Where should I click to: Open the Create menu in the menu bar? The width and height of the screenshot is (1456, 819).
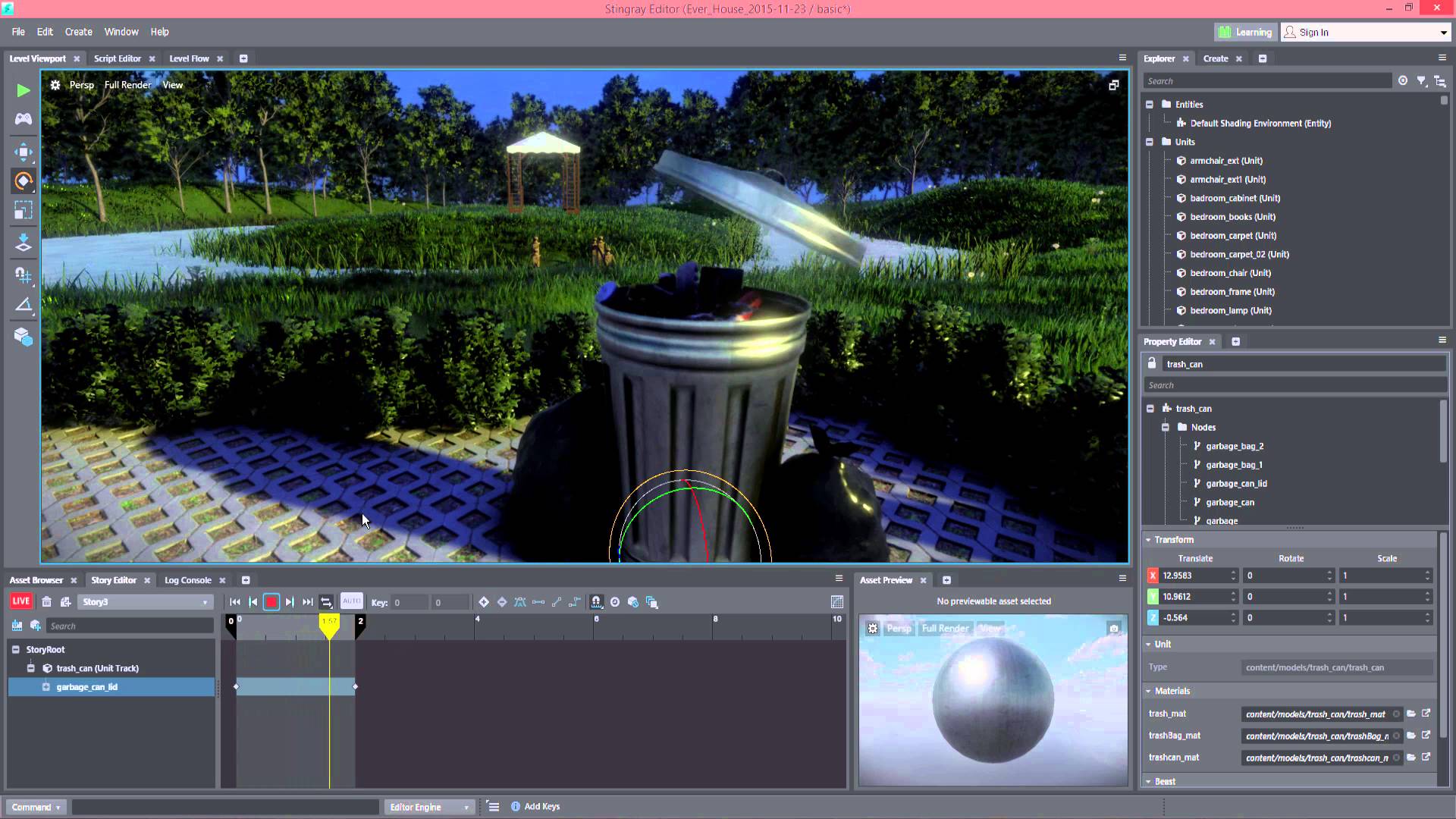[78, 31]
